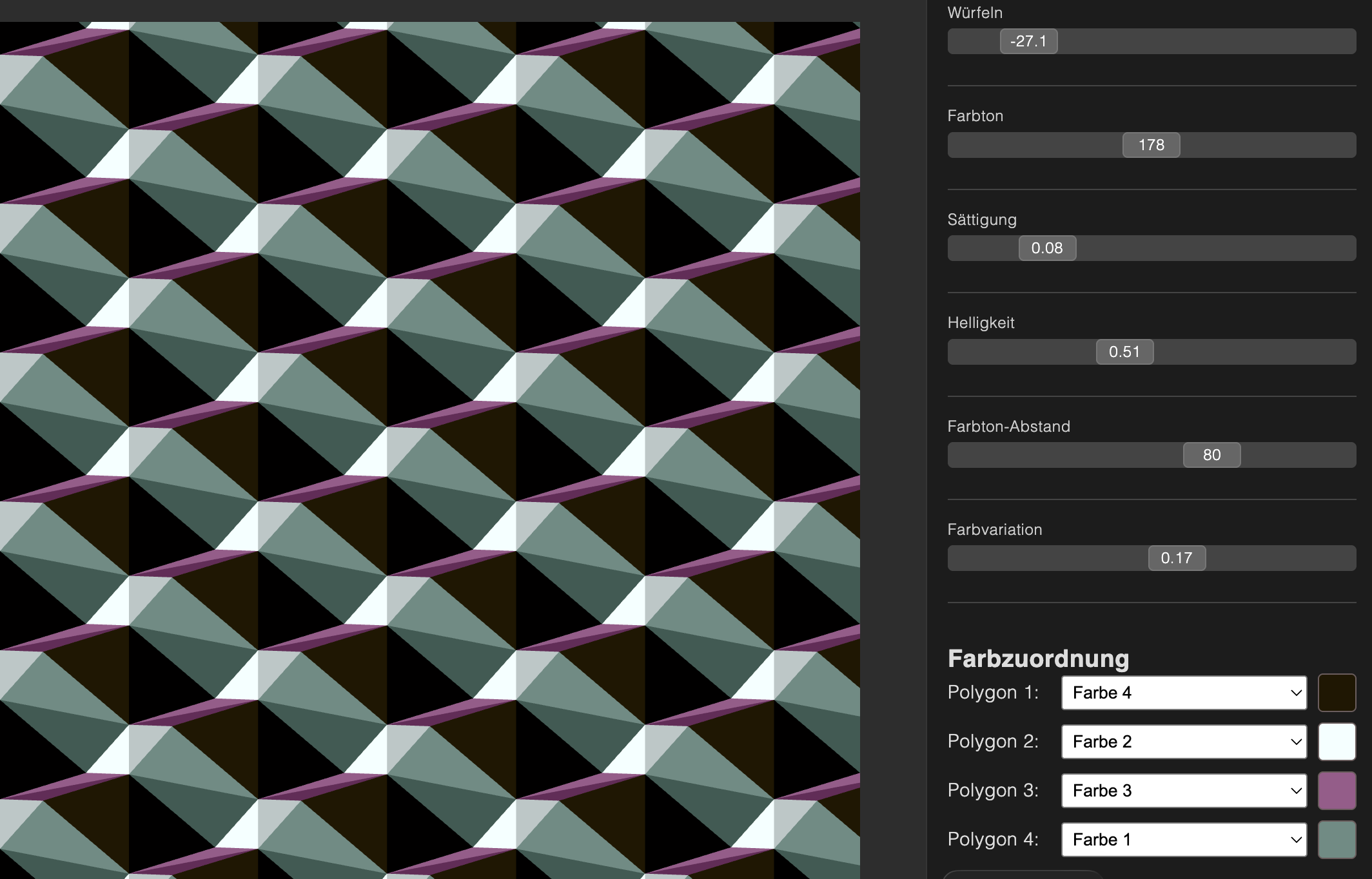Click the Sättigung slider handle showing 0.08
This screenshot has width=1372, height=879.
point(1047,248)
